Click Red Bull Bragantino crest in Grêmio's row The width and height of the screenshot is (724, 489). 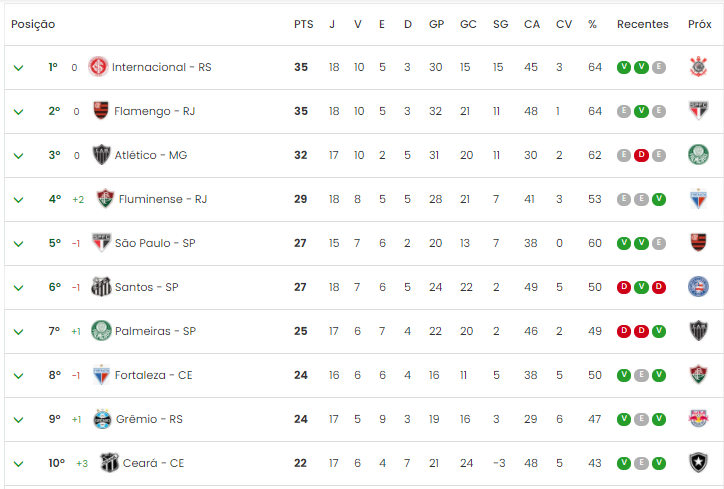pos(698,418)
